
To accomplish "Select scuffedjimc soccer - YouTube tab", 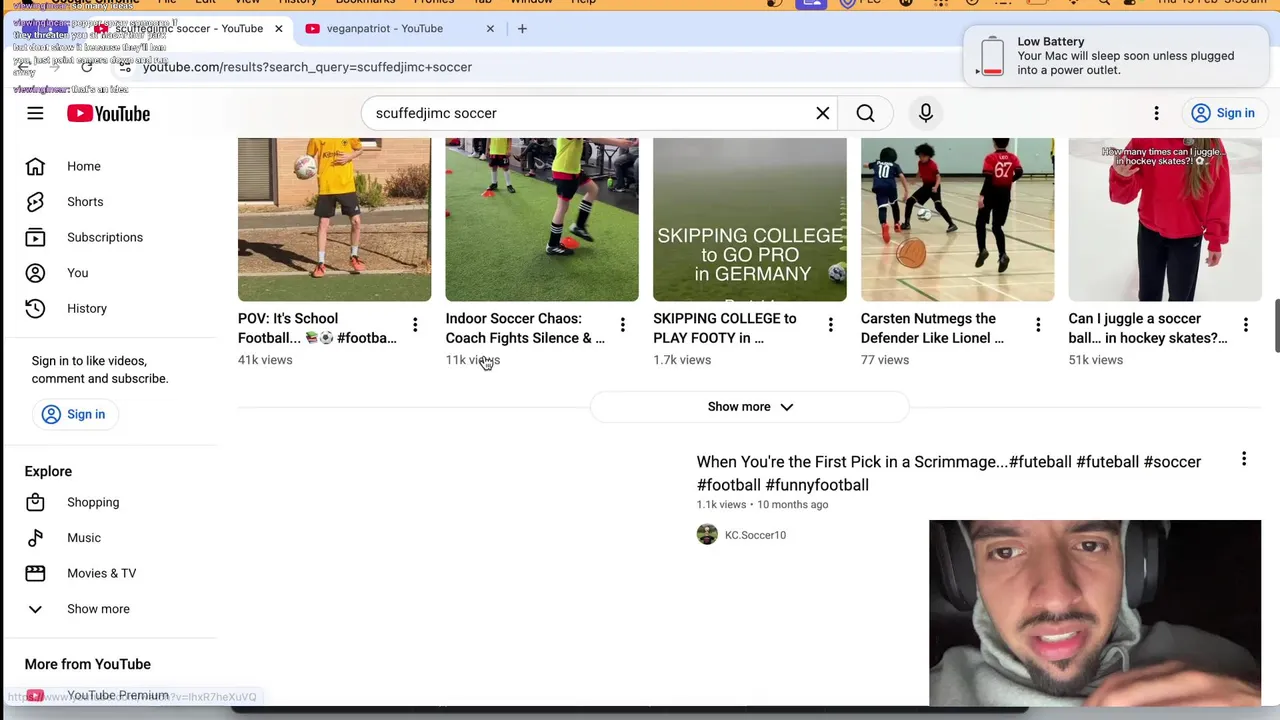I will 189,29.
